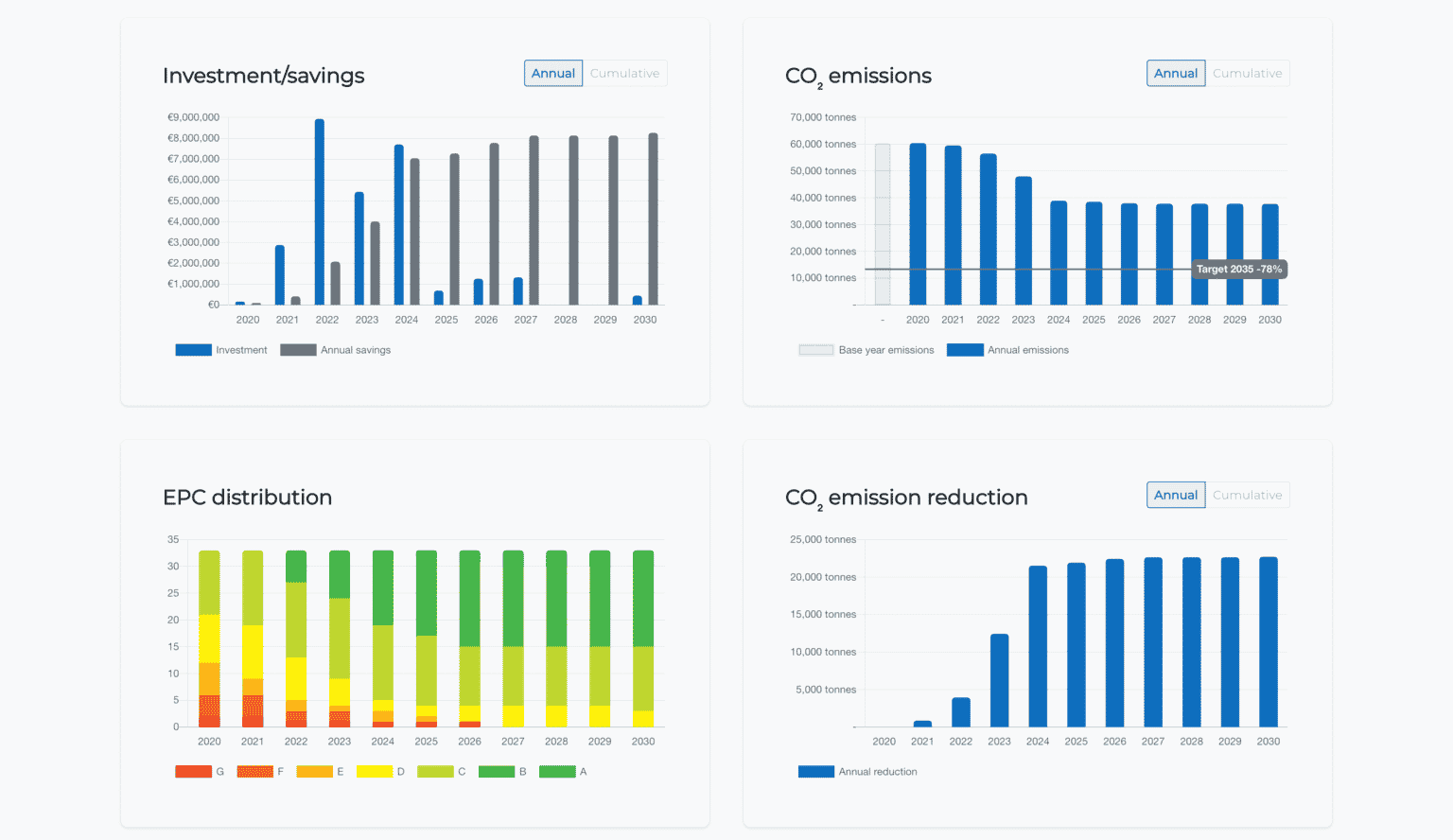Click the 'Annual savings' legend text
This screenshot has height=840, width=1453.
[356, 350]
